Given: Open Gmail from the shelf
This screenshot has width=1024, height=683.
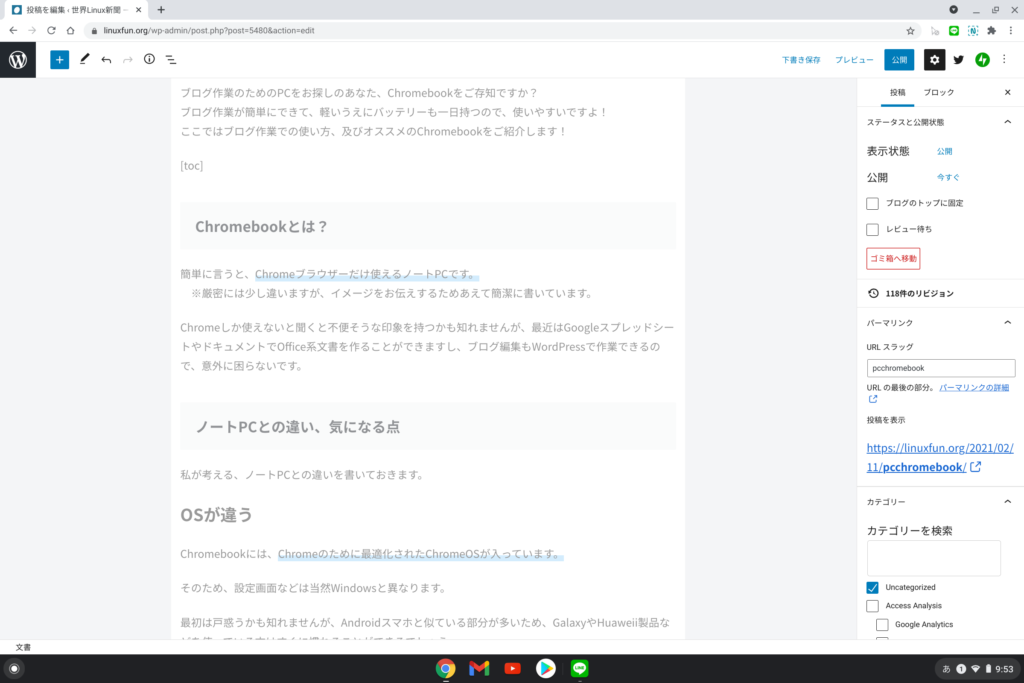Looking at the screenshot, I should pos(479,668).
